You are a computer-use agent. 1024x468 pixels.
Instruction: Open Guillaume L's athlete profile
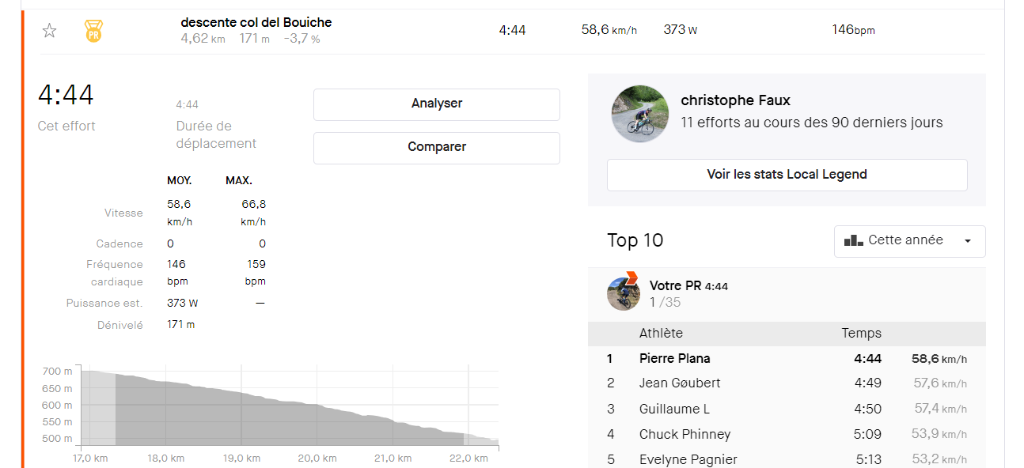(674, 409)
